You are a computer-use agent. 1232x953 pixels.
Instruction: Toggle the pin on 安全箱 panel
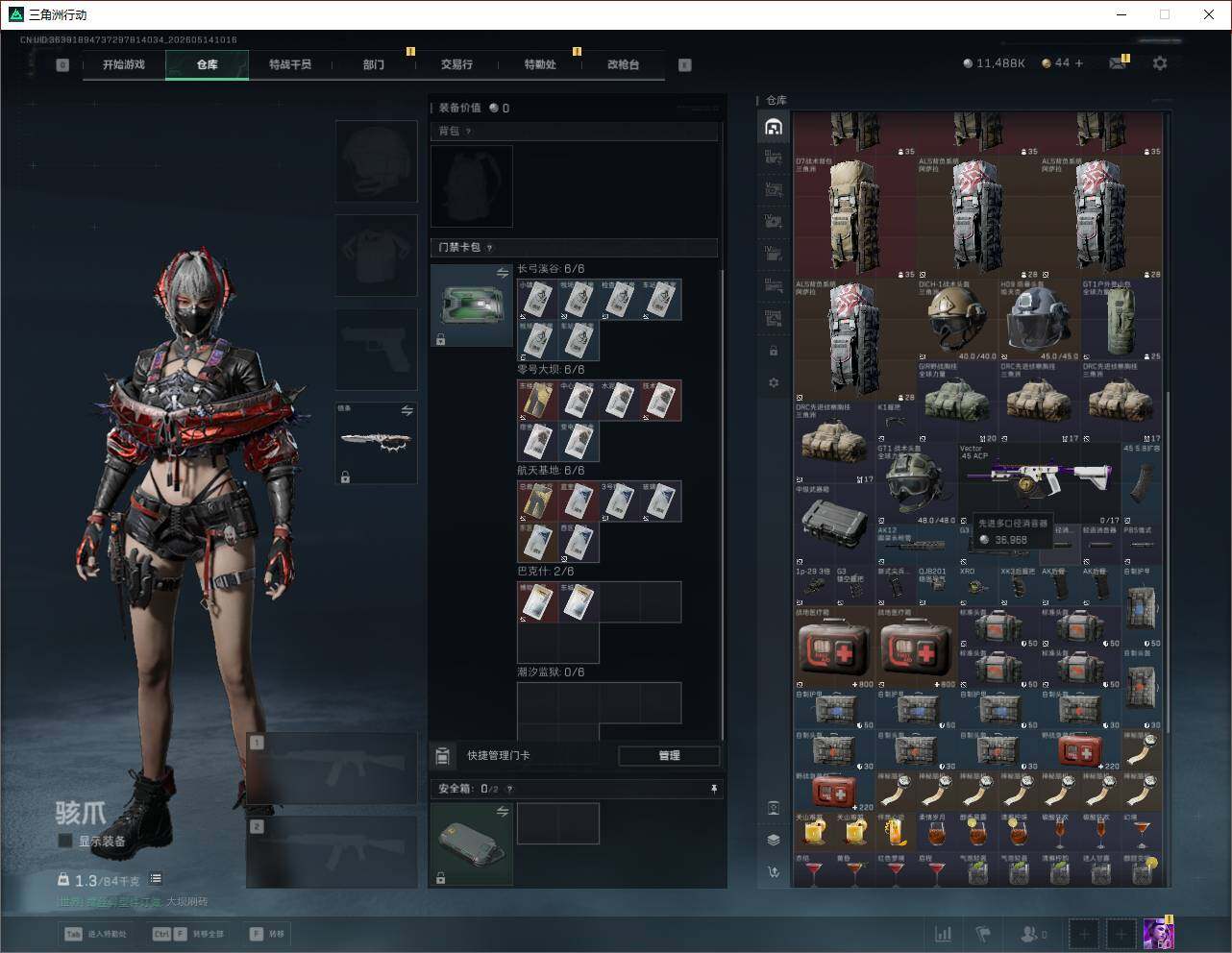[713, 789]
